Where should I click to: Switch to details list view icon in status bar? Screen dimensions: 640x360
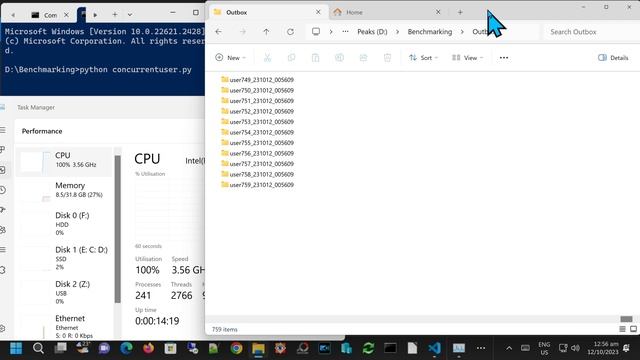tap(622, 329)
